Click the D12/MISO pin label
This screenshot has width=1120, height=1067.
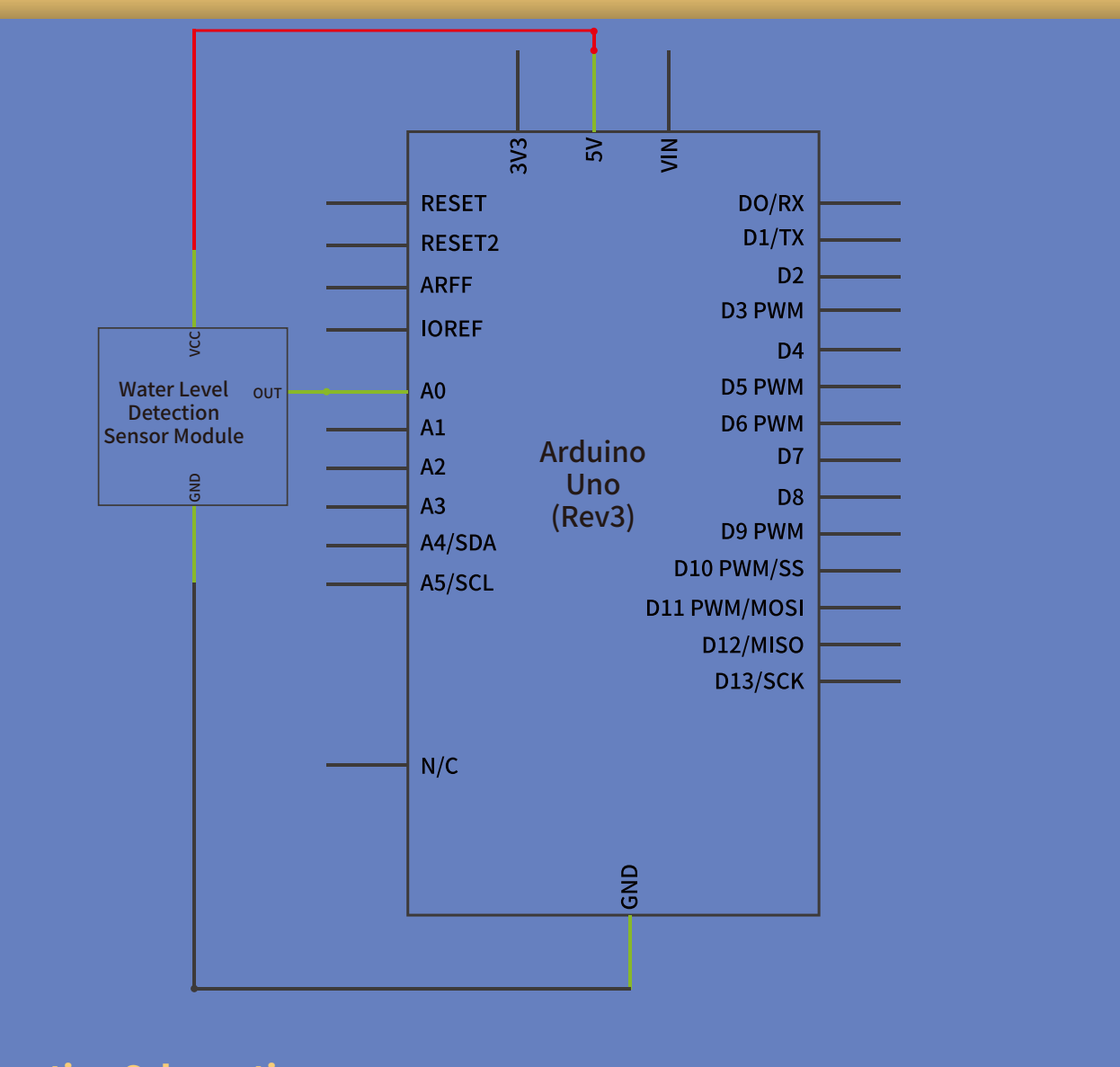tap(753, 645)
